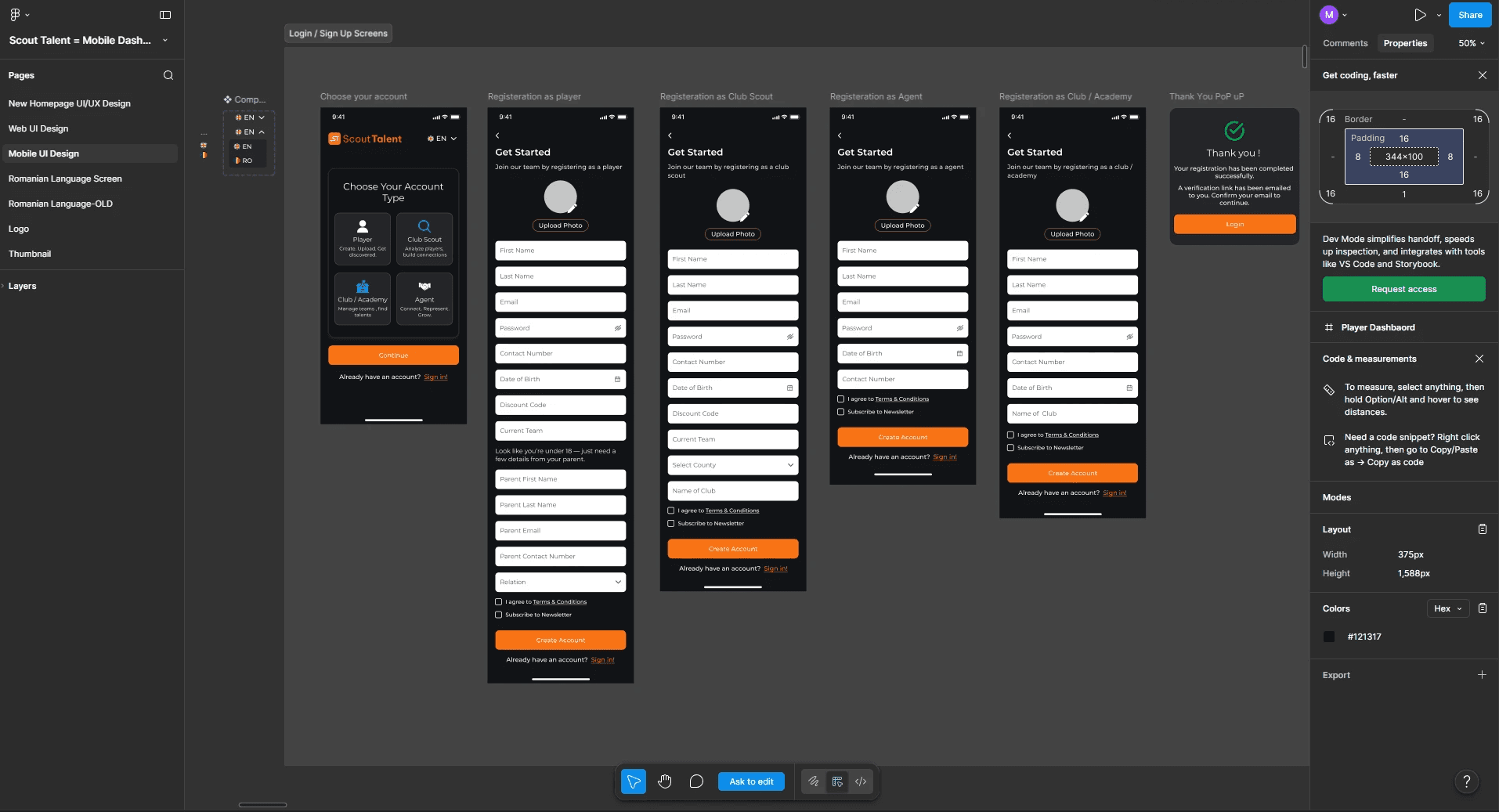The width and height of the screenshot is (1499, 812).
Task: Click the First Name field in player form
Action: coord(561,251)
